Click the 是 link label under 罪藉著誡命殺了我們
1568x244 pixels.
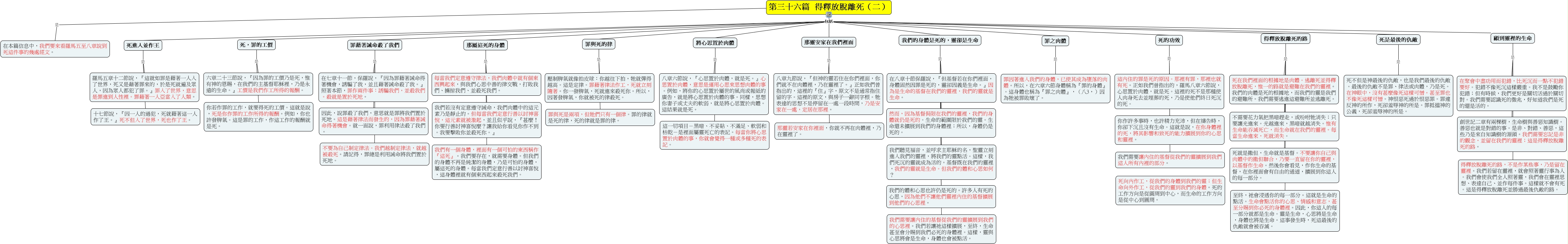pyautogui.click(x=375, y=62)
